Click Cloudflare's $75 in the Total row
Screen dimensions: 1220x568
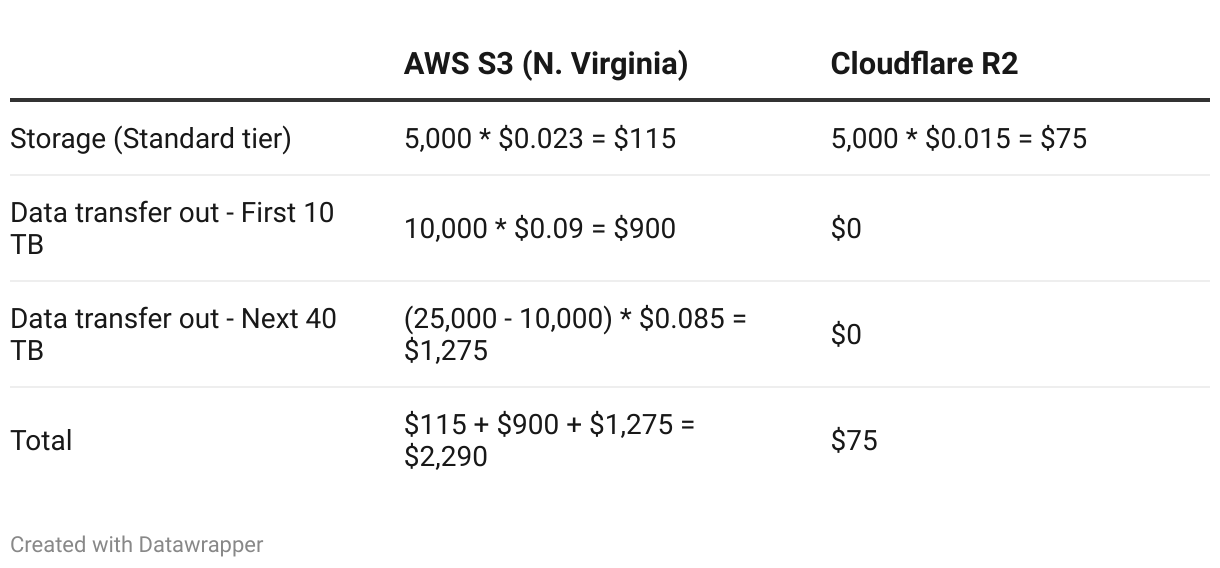tap(854, 440)
